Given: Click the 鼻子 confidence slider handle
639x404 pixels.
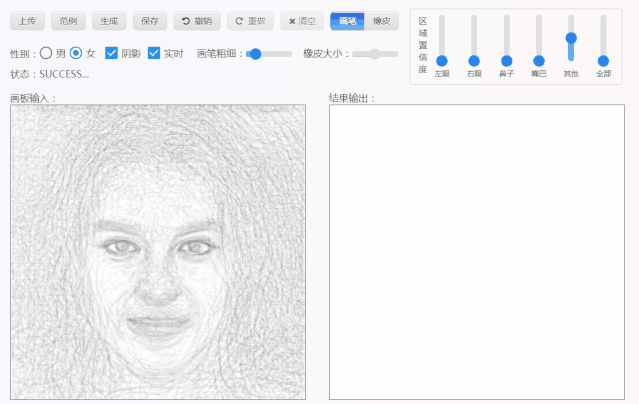Looking at the screenshot, I should (506, 61).
